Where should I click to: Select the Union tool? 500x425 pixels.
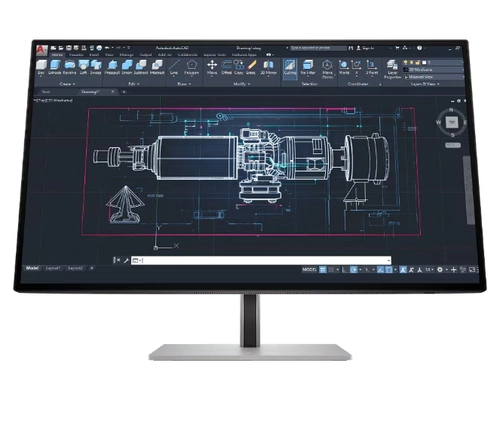127,67
